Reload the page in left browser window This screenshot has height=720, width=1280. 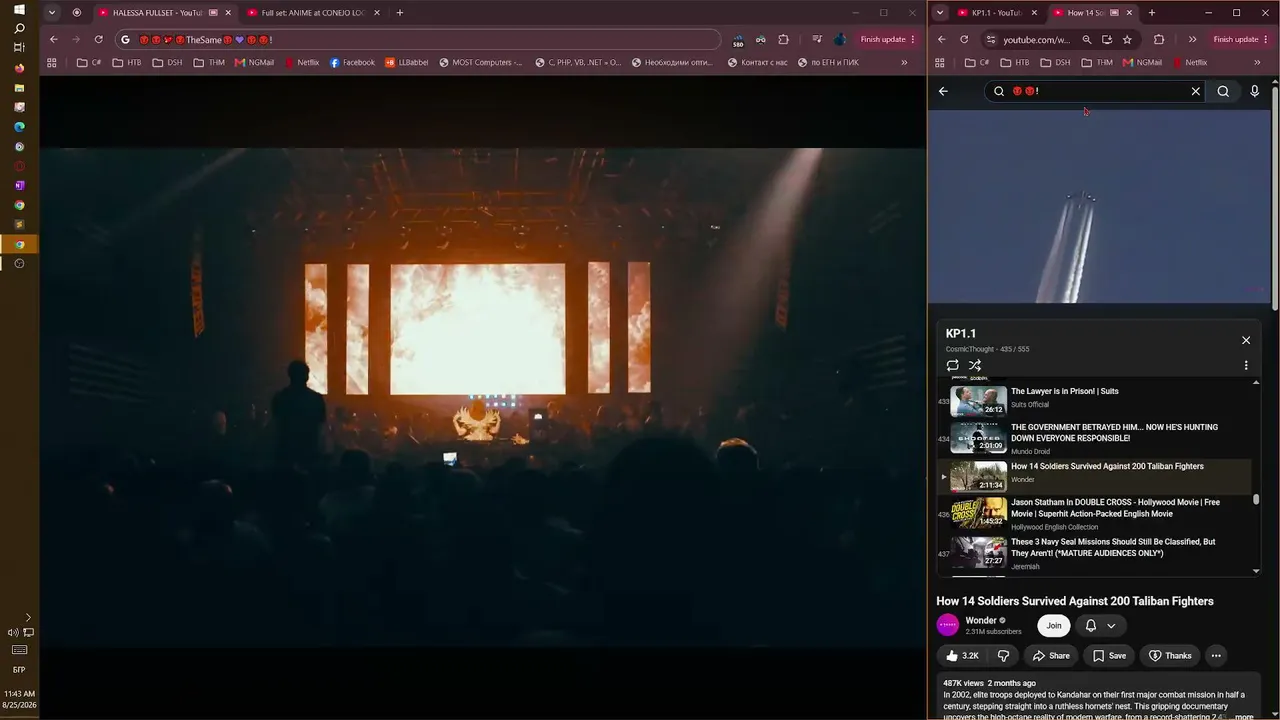pyautogui.click(x=98, y=40)
